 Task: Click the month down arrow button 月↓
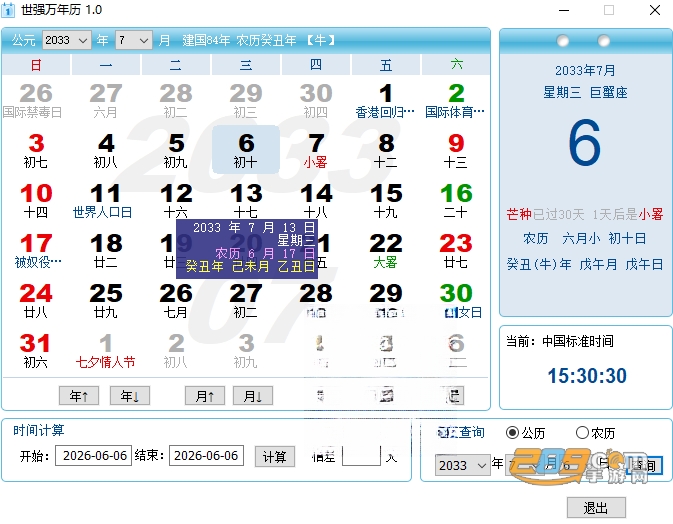(x=253, y=396)
